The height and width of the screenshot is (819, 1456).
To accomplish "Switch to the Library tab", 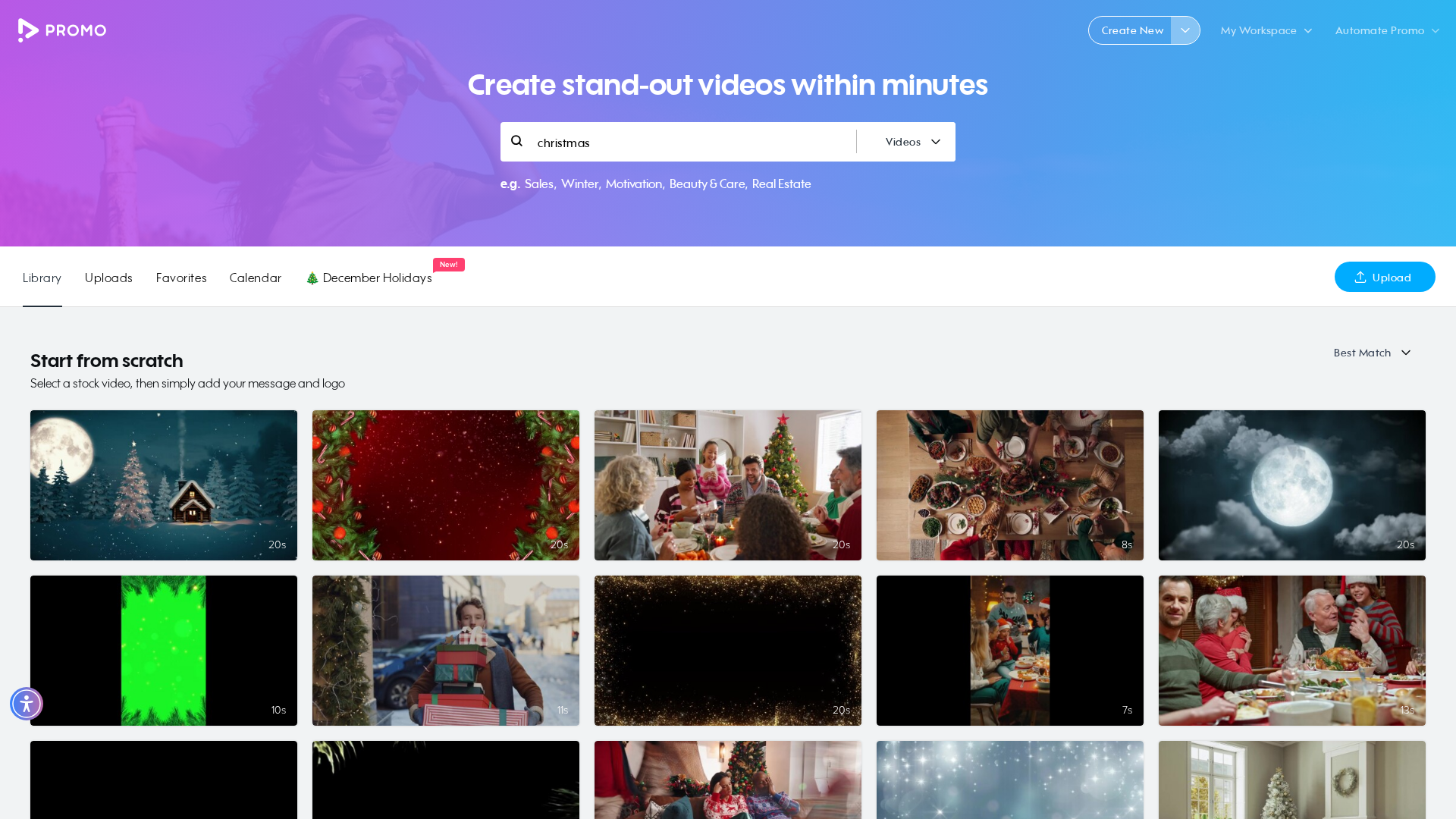I will coord(42,278).
